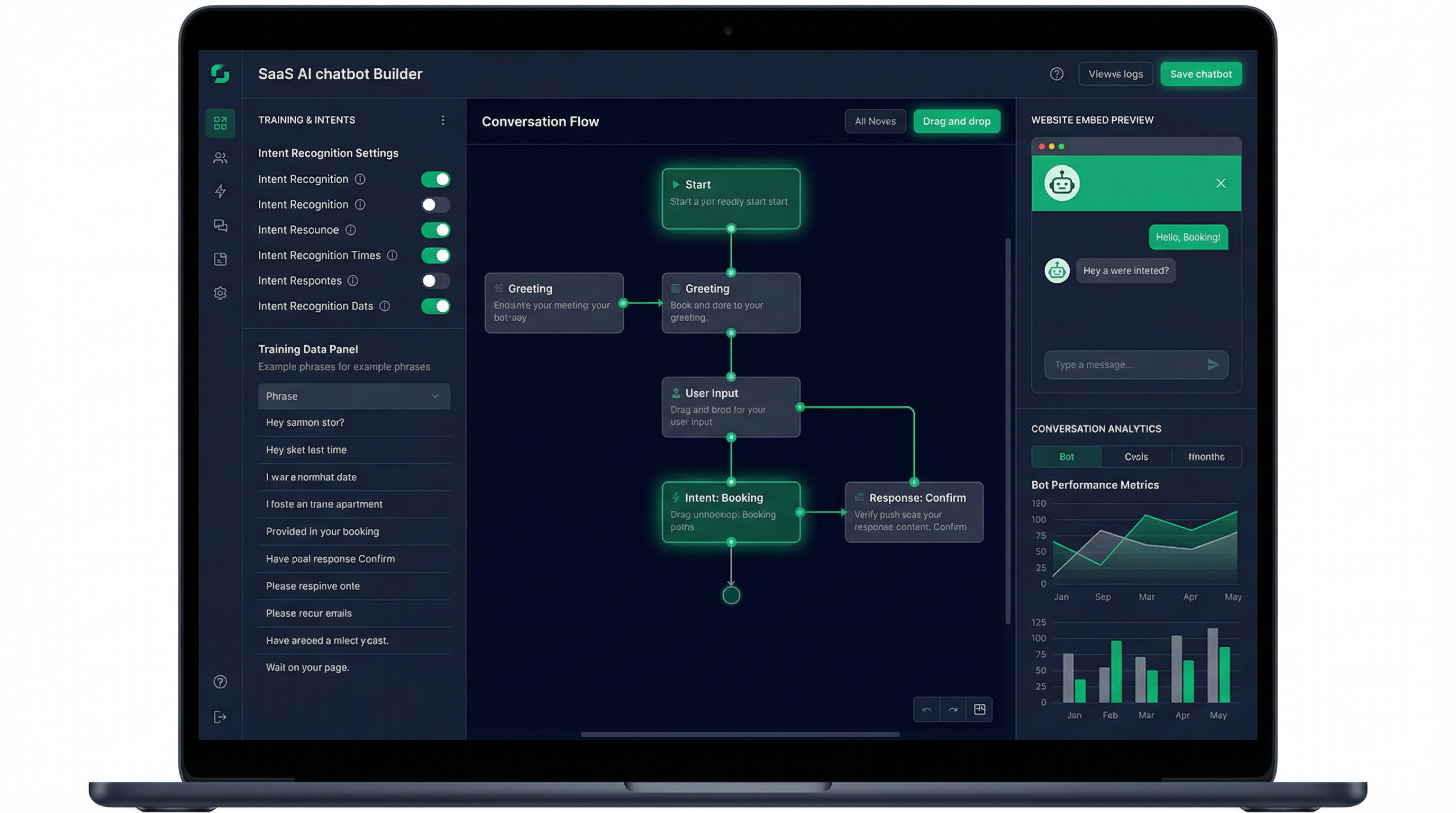Open the dashboard grid icon in sidebar

220,123
